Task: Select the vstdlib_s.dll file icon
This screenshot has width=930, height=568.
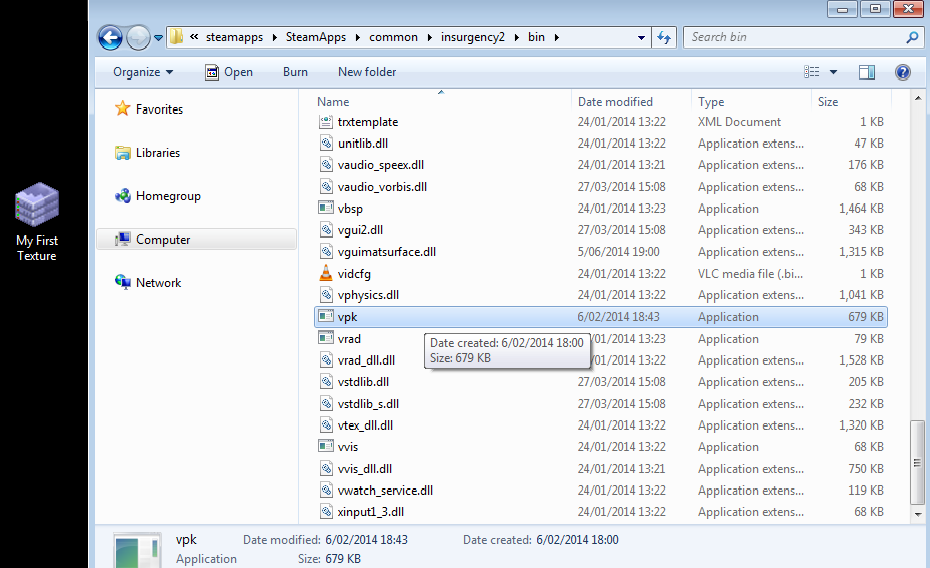Action: click(326, 403)
